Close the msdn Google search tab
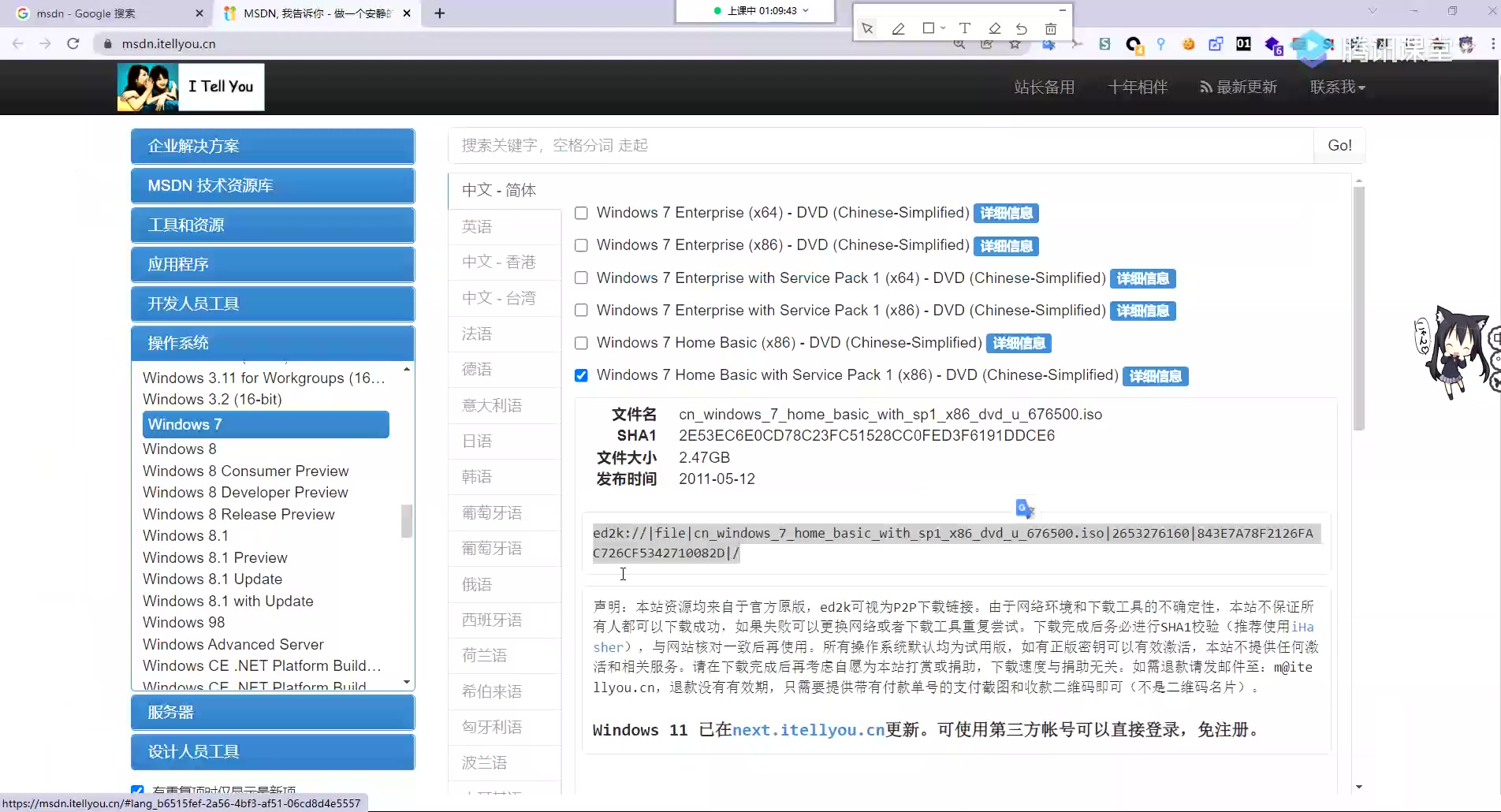Image resolution: width=1501 pixels, height=812 pixels. [199, 13]
